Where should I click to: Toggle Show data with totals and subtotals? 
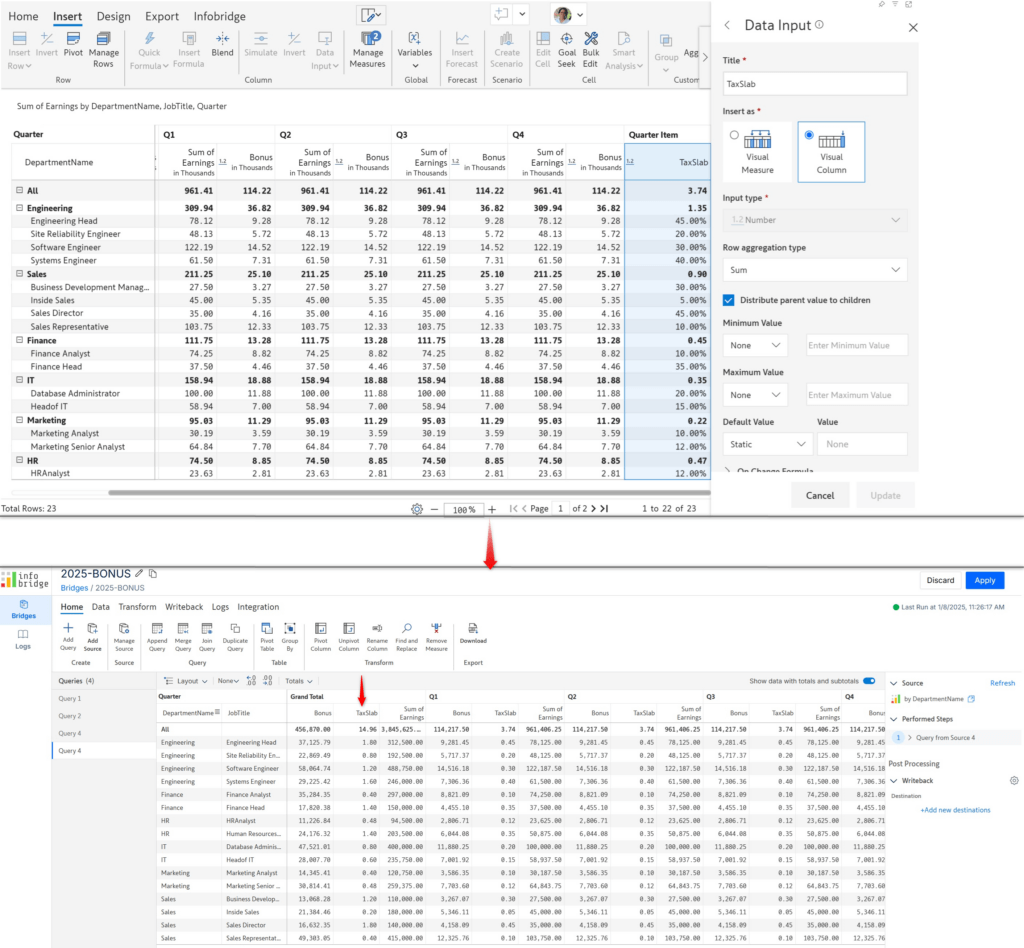868,679
